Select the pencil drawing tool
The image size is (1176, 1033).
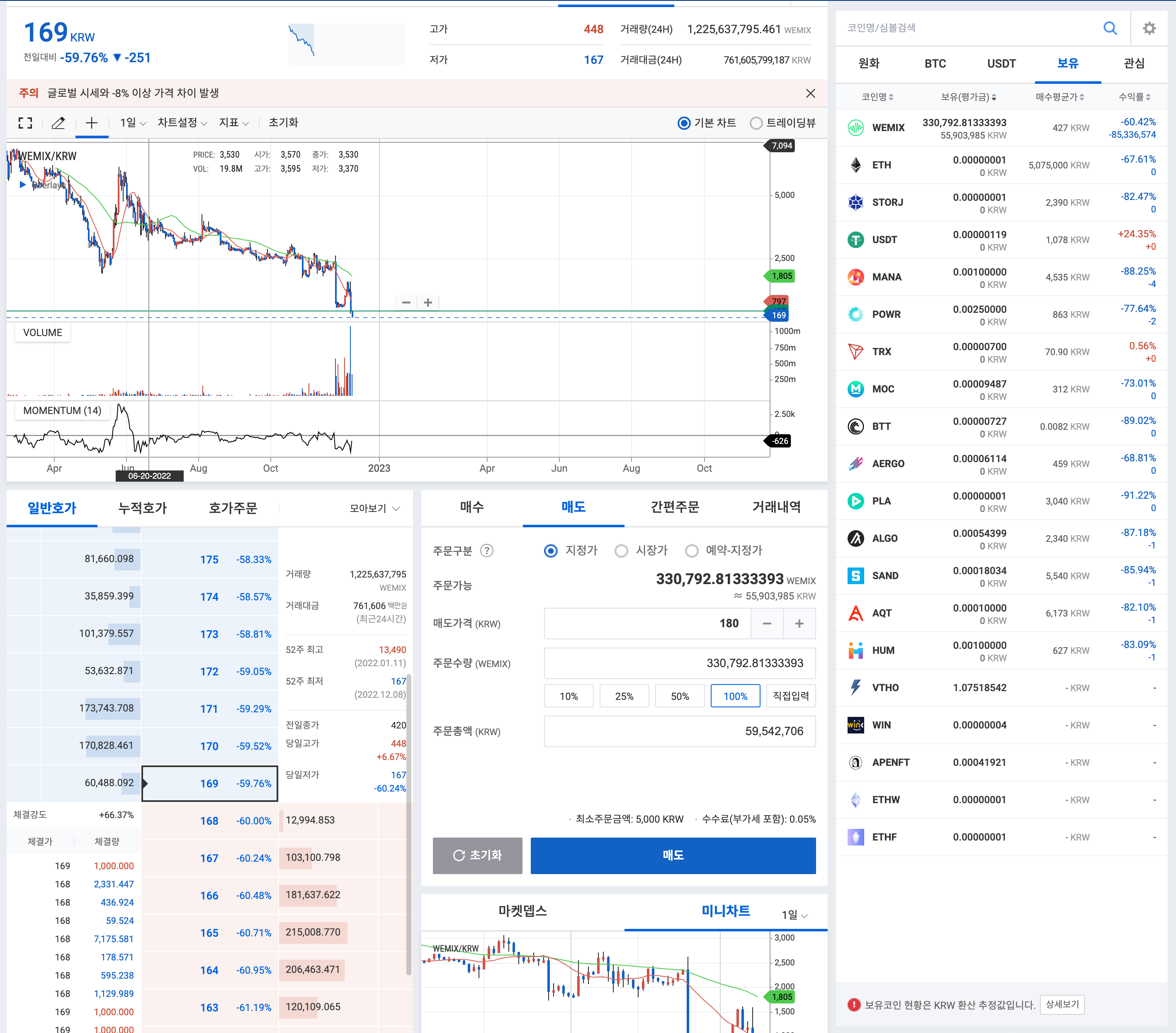coord(58,122)
